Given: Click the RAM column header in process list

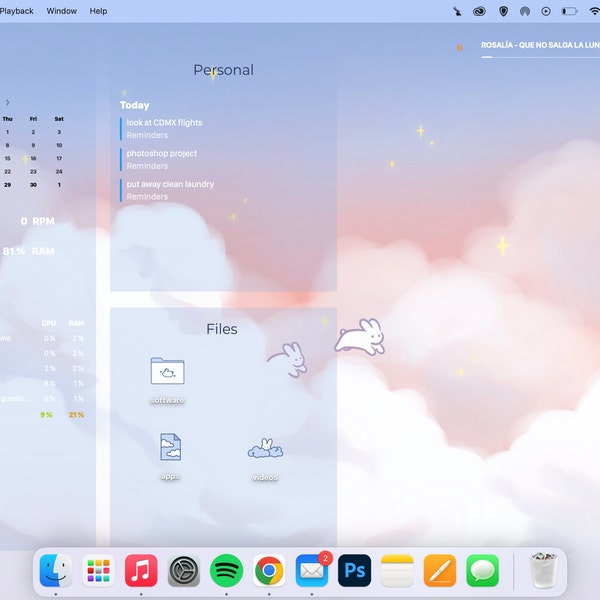Looking at the screenshot, I should 76,323.
